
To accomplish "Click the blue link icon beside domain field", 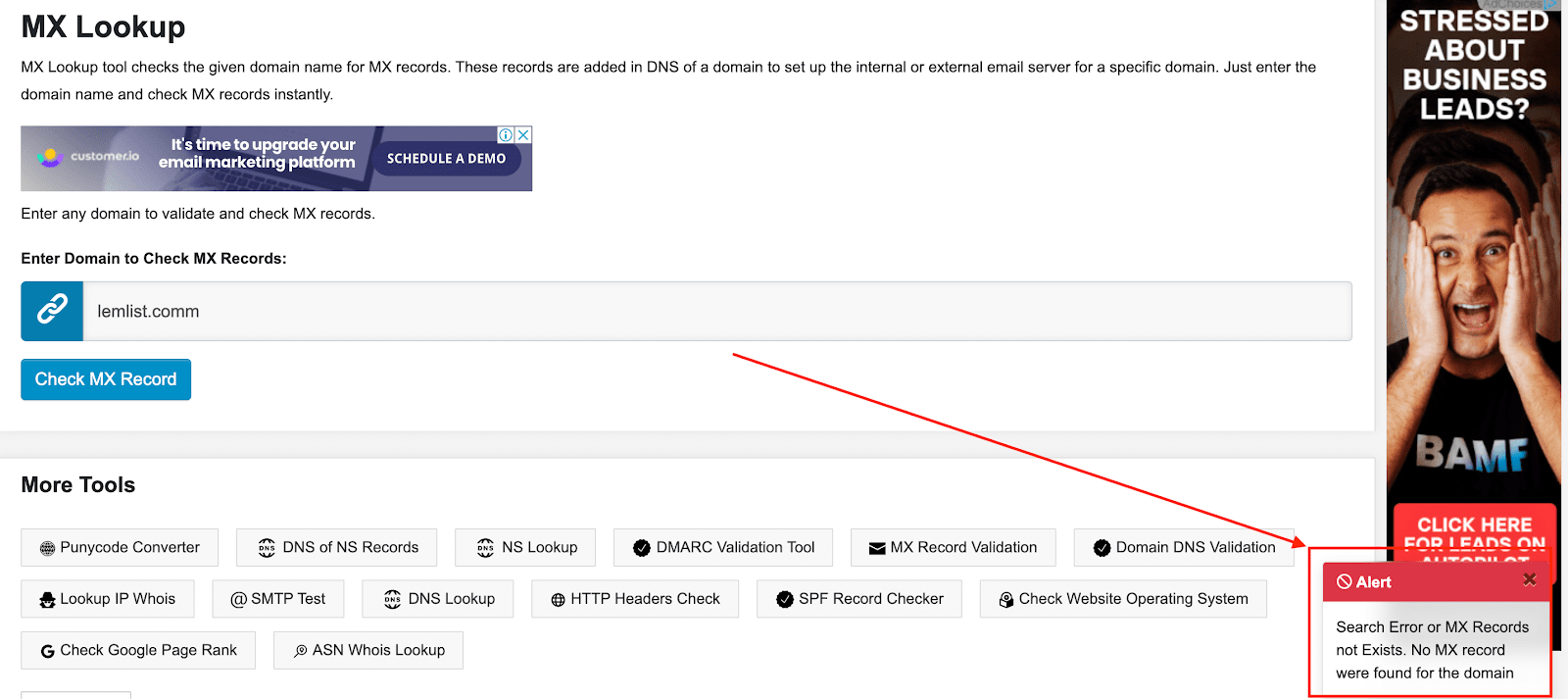I will coord(52,312).
